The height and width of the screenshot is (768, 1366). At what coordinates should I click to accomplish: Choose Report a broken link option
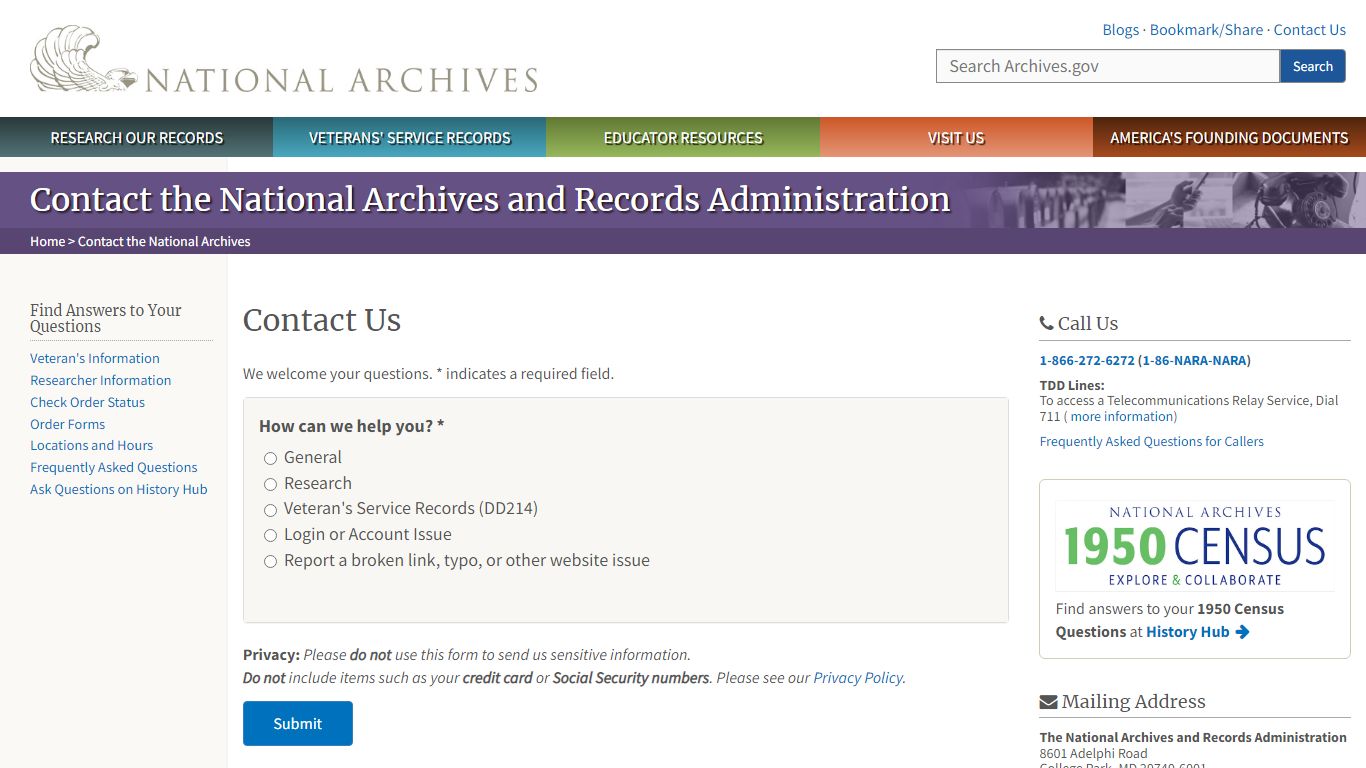tap(270, 562)
